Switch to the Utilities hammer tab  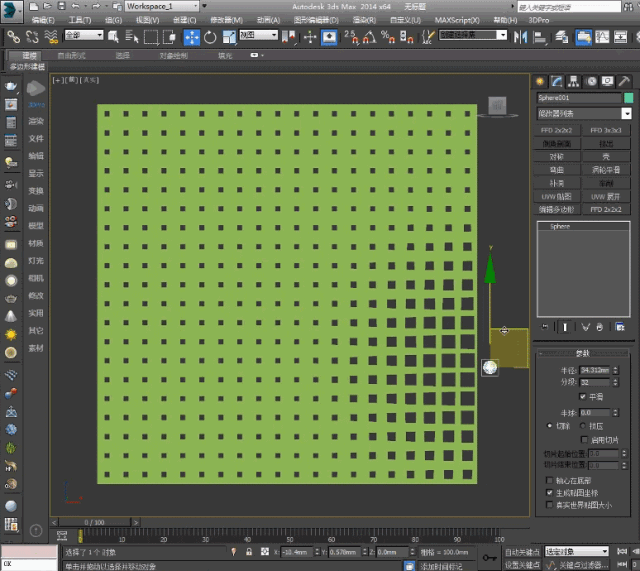coord(624,82)
